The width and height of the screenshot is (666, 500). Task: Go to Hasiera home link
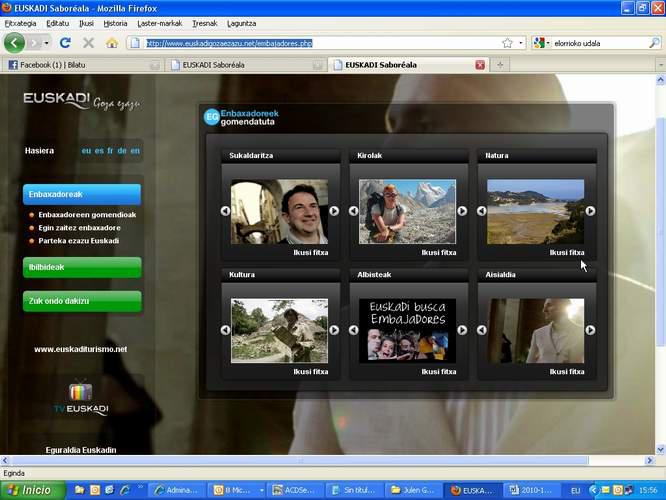click(x=39, y=150)
